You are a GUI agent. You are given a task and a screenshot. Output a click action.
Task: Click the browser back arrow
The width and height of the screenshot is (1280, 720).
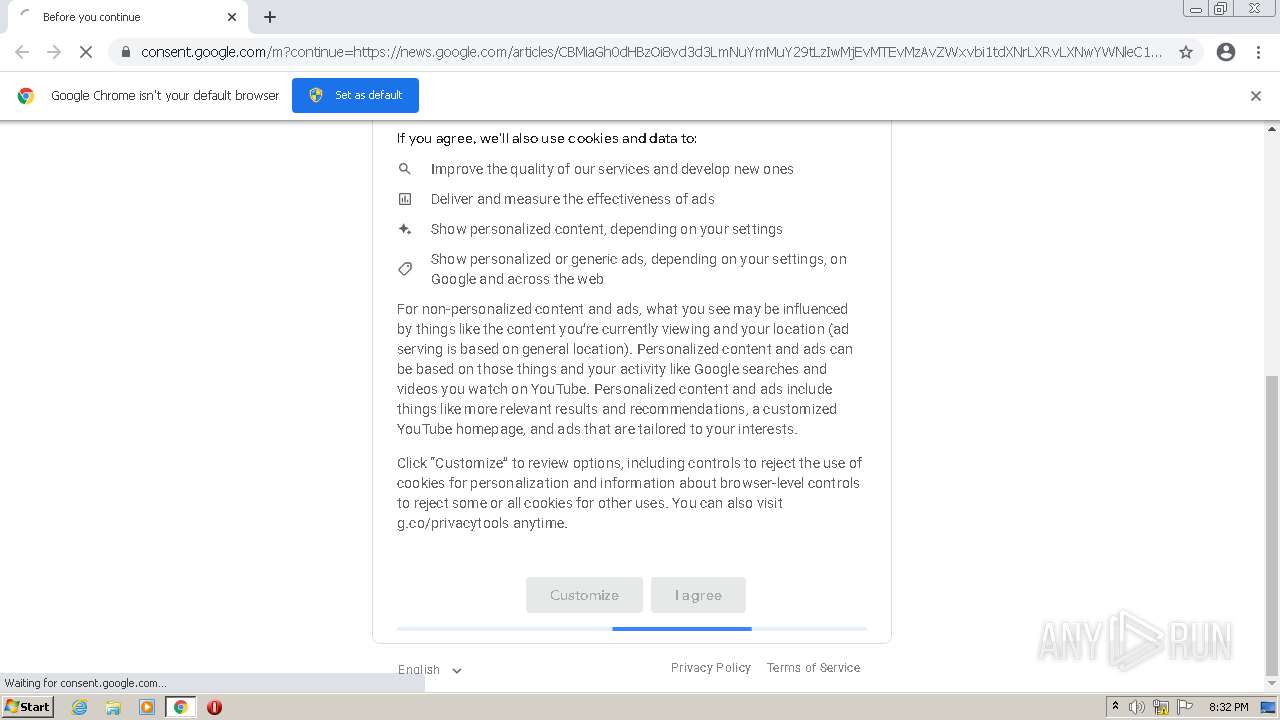point(22,52)
